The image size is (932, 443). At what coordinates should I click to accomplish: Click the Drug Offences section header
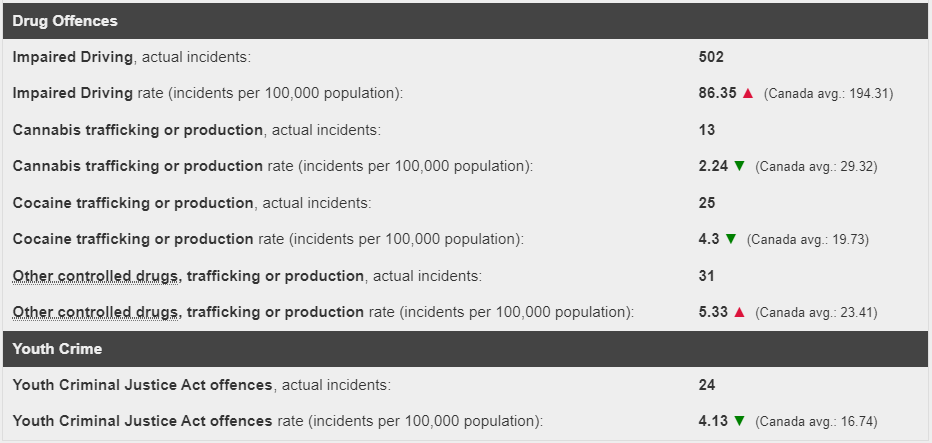465,21
